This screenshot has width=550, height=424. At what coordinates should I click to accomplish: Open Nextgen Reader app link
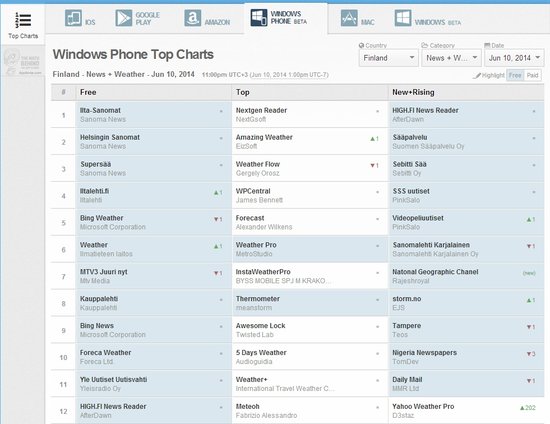tap(261, 110)
